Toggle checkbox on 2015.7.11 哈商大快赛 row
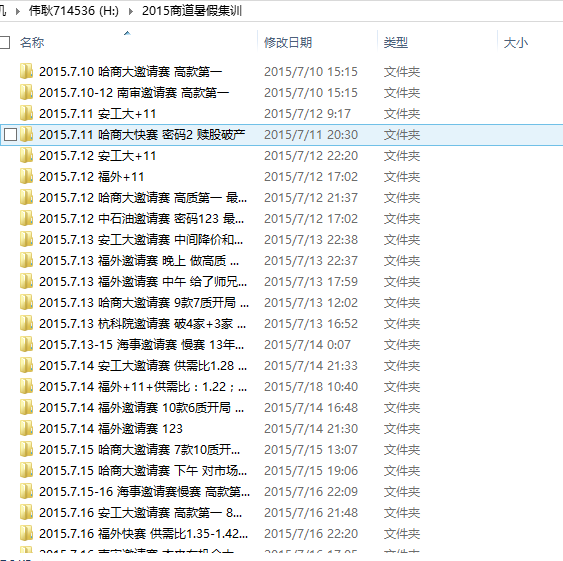Screen dimensions: 563x561 pyautogui.click(x=10, y=135)
